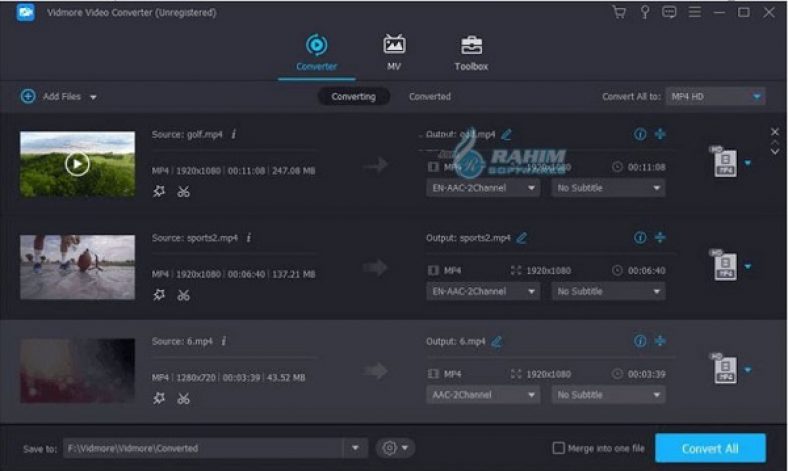Open the No Subtitle dropdown for golf.mp4
The width and height of the screenshot is (788, 471).
[608, 188]
